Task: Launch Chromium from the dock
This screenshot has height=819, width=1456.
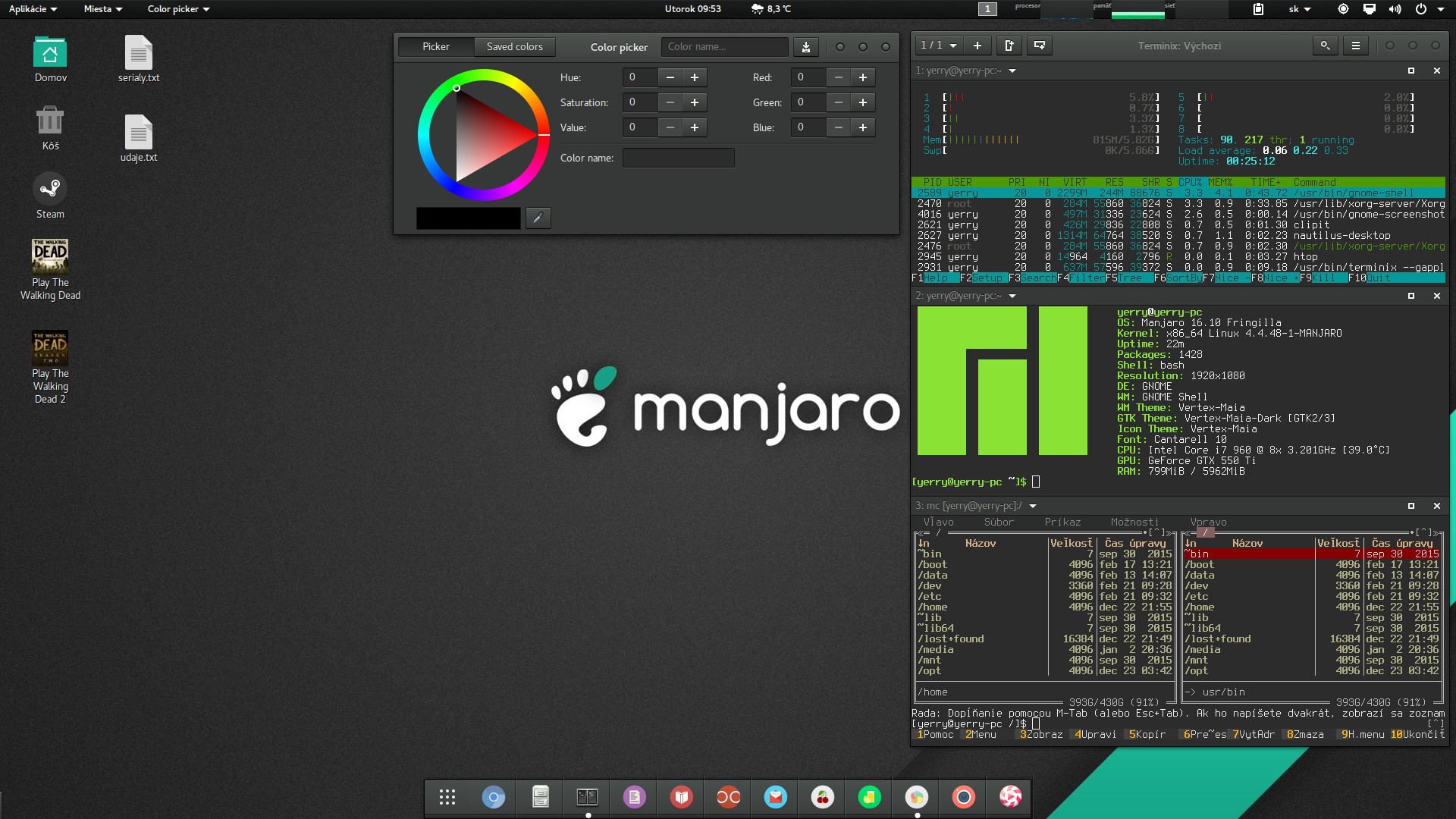Action: coord(494,797)
